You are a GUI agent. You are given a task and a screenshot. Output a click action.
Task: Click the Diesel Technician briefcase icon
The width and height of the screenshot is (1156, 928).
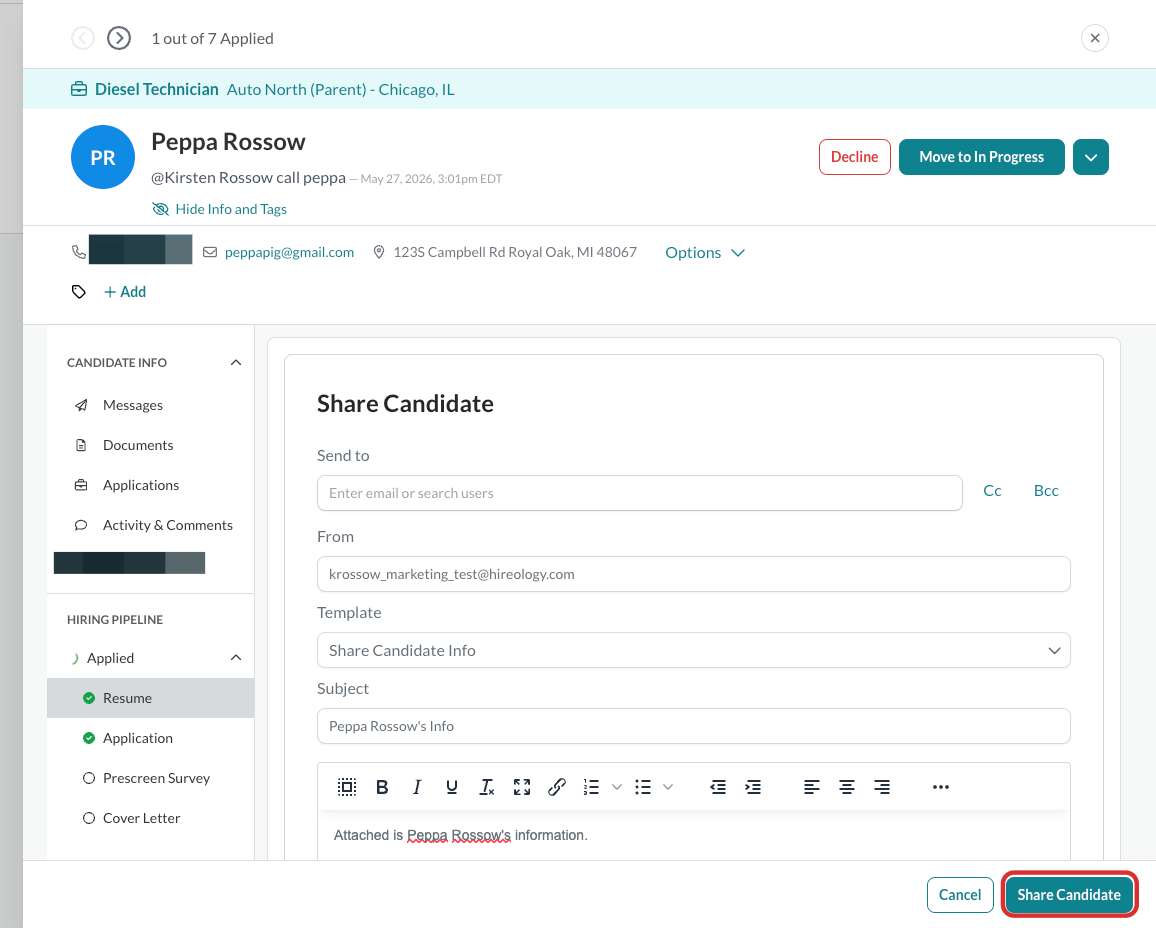click(79, 89)
